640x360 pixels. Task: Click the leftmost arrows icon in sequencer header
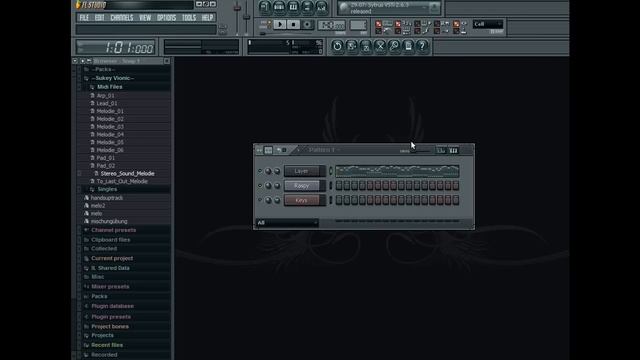(x=259, y=150)
